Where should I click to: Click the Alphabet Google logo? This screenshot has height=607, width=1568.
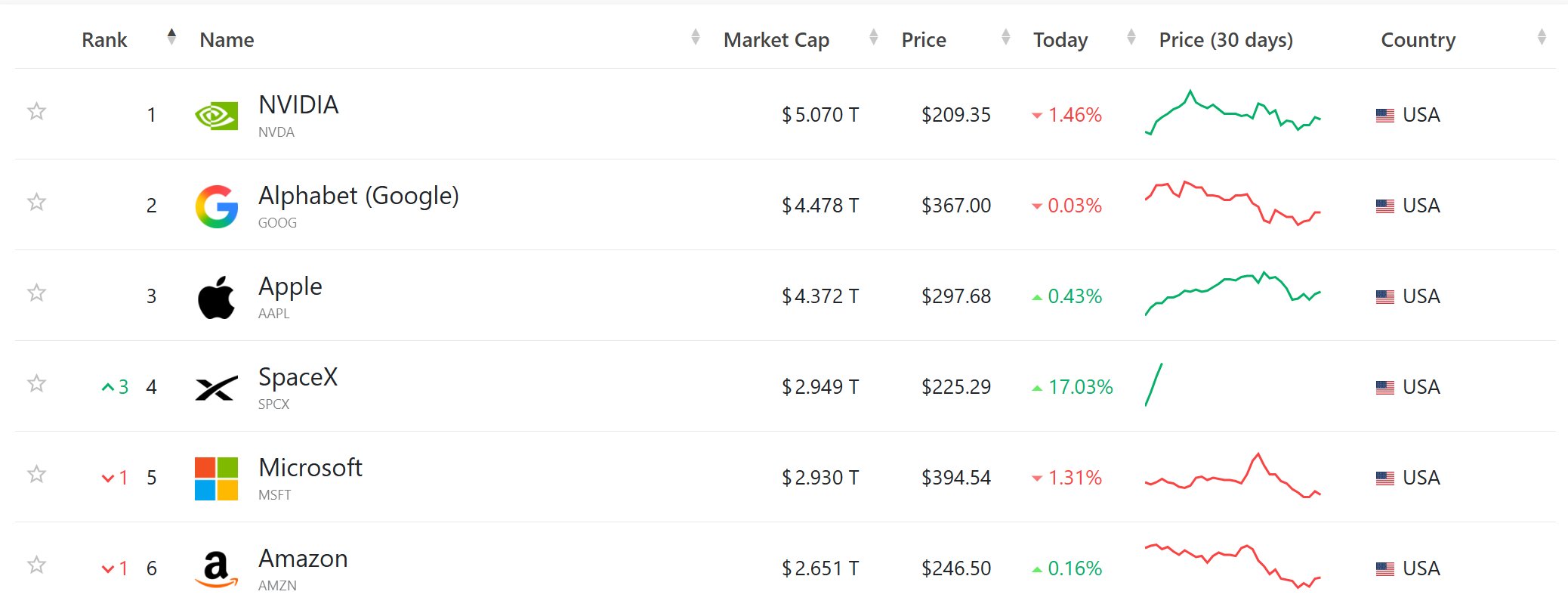click(217, 206)
